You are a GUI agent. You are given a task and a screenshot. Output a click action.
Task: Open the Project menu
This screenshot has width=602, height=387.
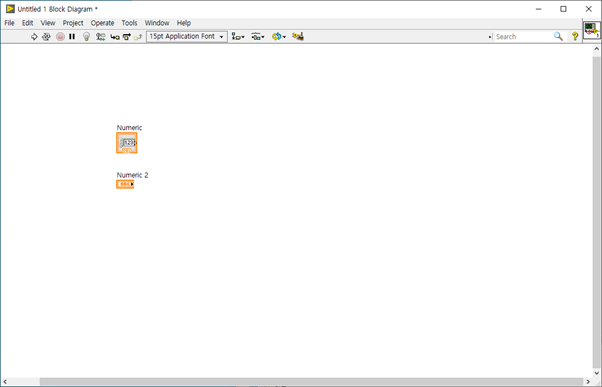pyautogui.click(x=73, y=23)
